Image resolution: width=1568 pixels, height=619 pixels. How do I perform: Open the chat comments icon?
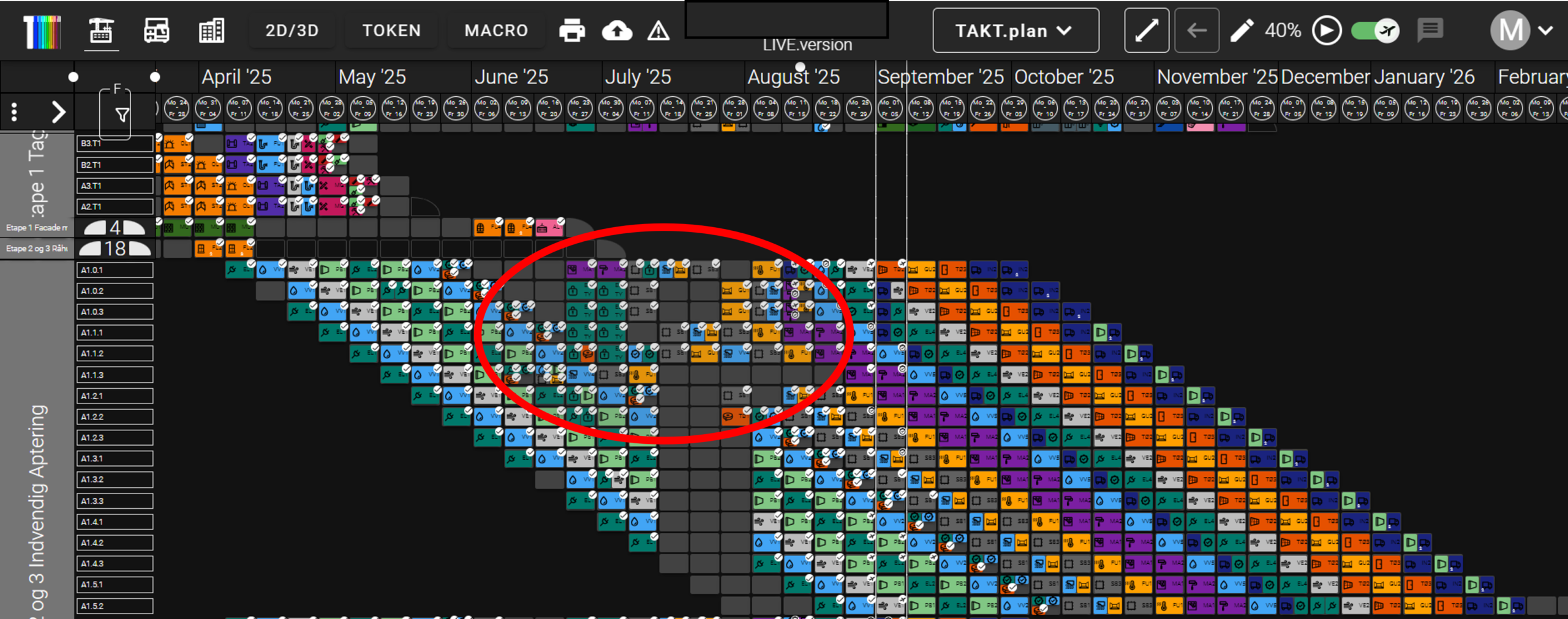(x=1430, y=30)
